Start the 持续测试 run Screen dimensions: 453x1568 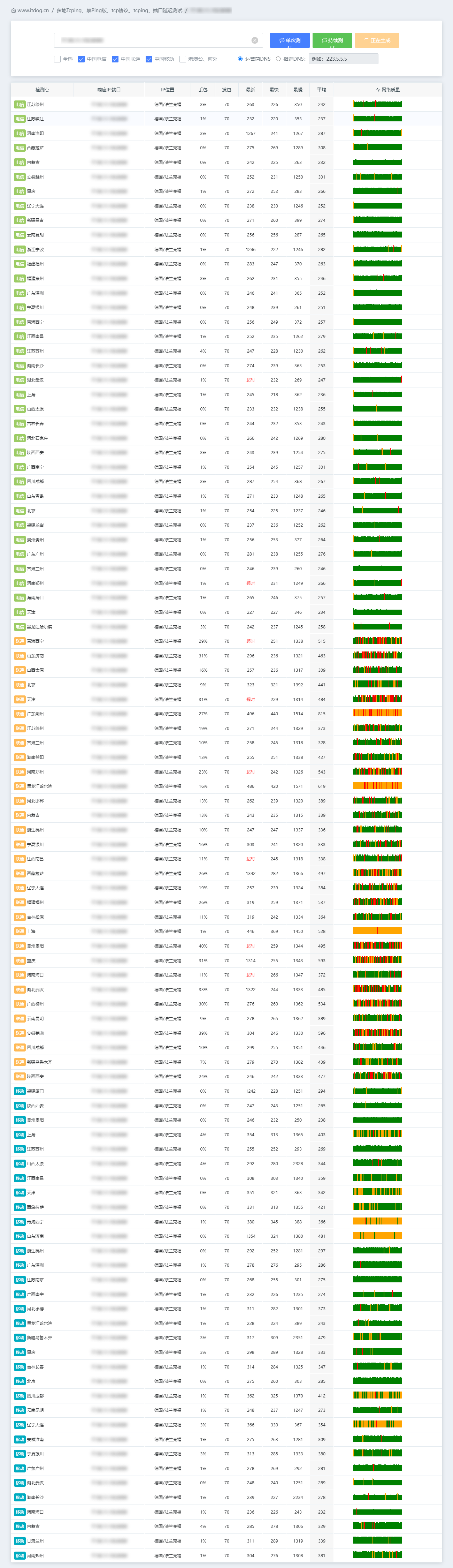(332, 40)
